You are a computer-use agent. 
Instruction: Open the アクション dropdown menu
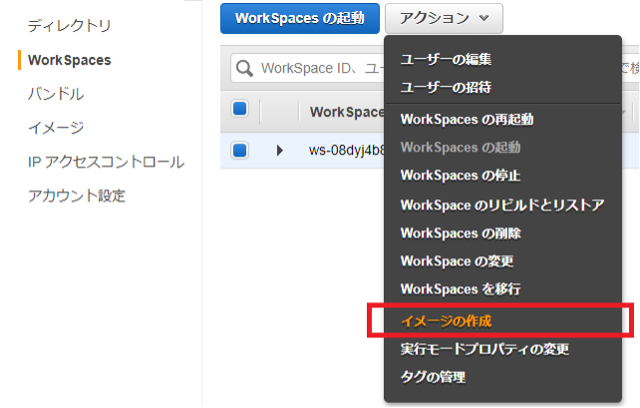[x=444, y=18]
